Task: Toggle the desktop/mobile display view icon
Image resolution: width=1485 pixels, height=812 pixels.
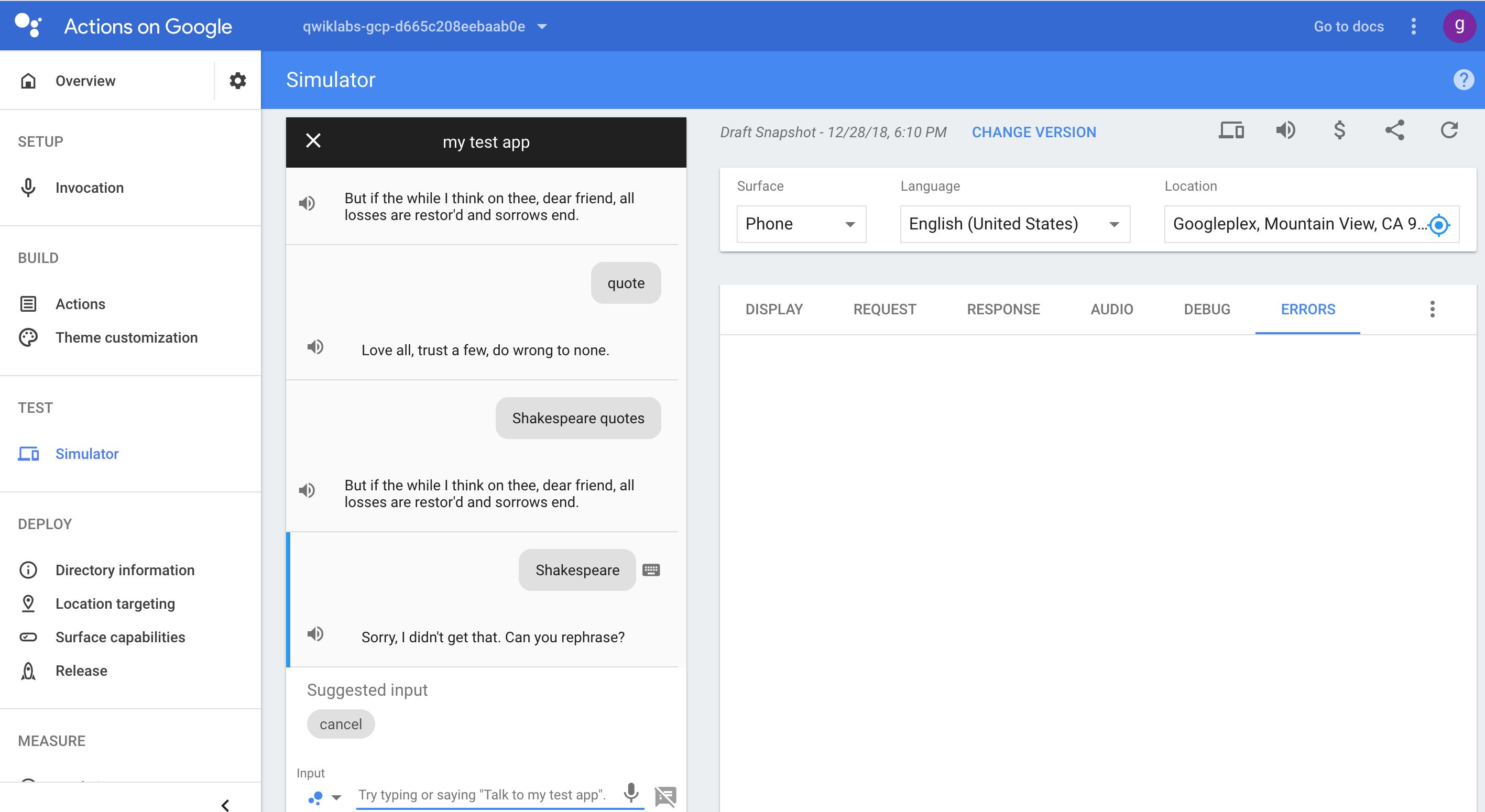Action: tap(1232, 132)
